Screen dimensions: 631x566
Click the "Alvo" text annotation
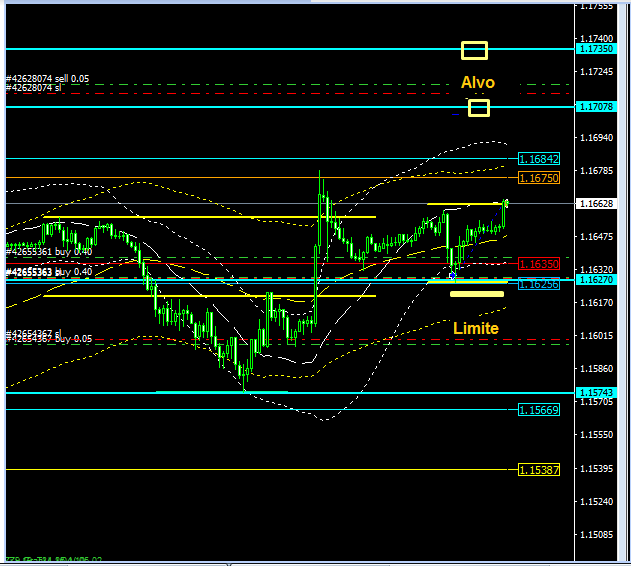coord(477,82)
